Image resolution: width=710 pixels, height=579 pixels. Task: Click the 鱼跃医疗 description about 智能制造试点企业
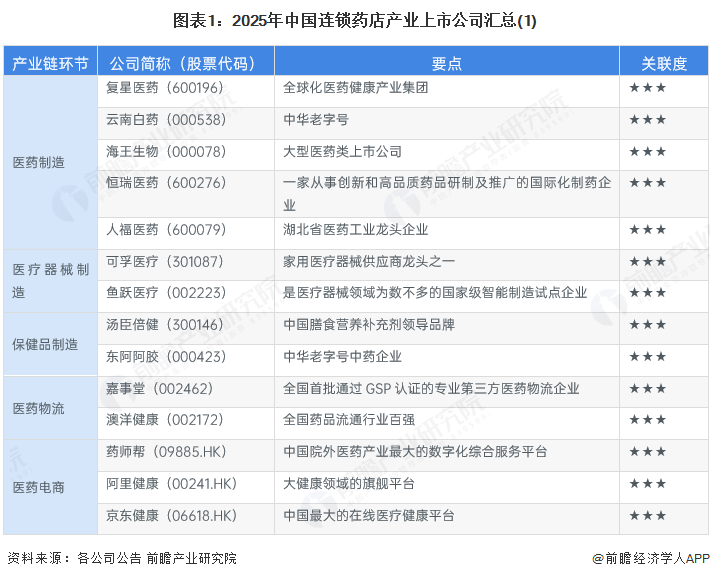point(435,293)
